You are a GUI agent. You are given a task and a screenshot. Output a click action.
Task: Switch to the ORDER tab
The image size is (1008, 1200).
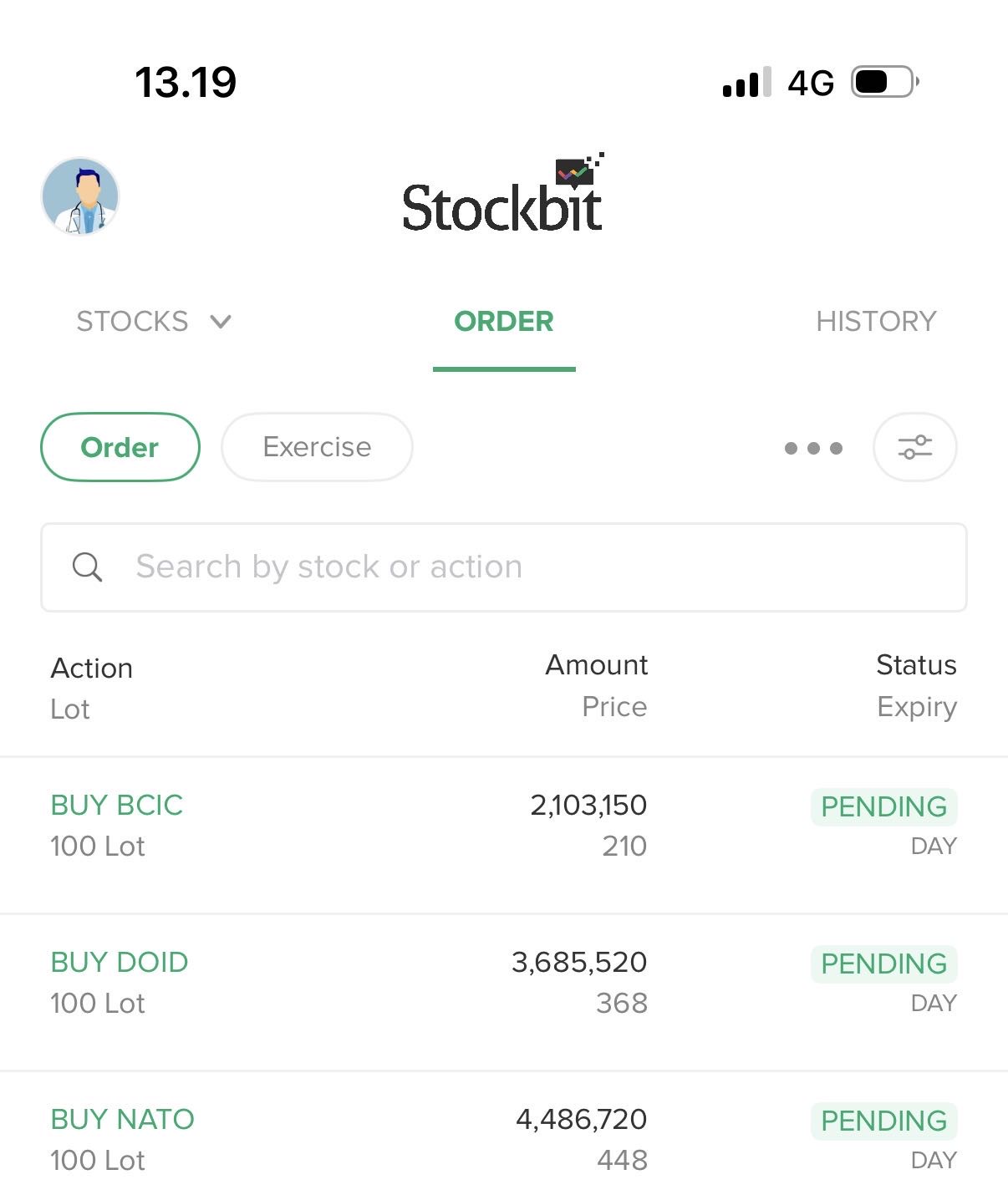(x=503, y=322)
